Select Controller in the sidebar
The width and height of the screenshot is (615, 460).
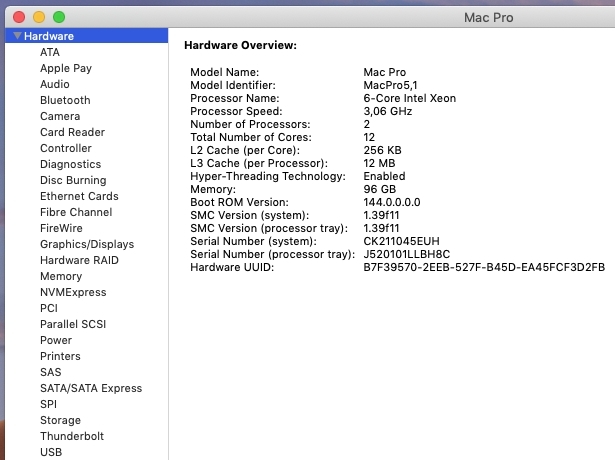point(66,148)
